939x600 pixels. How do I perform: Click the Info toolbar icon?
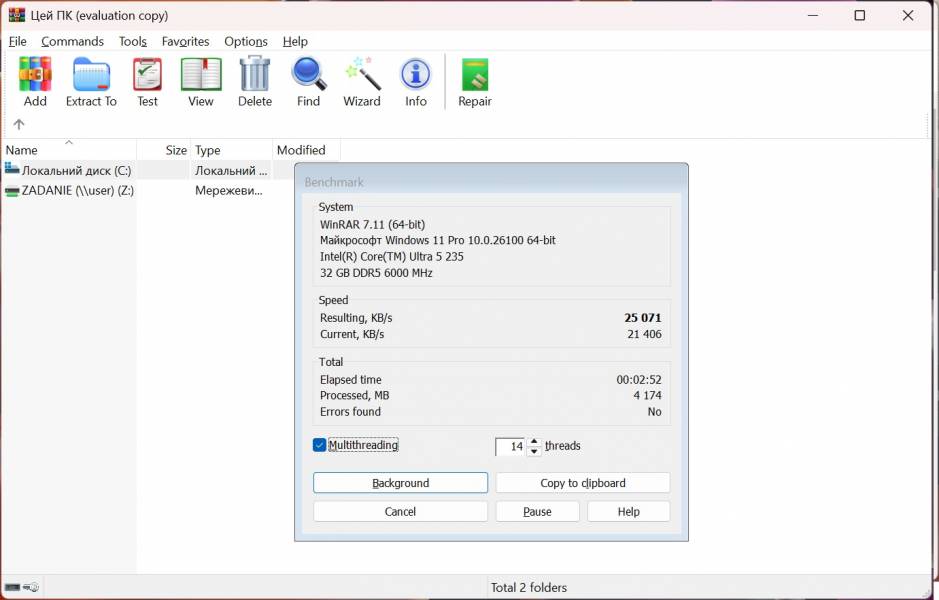[416, 74]
